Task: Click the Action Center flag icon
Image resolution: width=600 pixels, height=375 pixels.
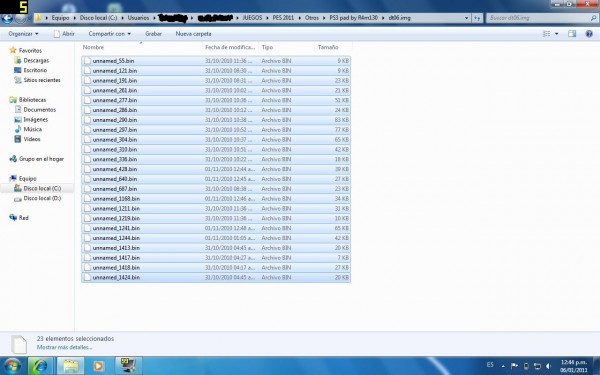Action: [x=514, y=366]
